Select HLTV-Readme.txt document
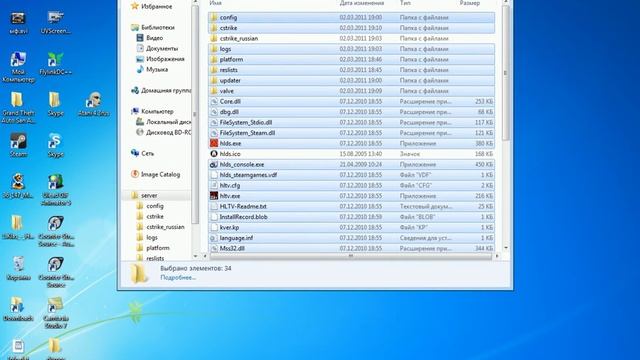Screen dimensions: 640x360 click(x=351, y=207)
